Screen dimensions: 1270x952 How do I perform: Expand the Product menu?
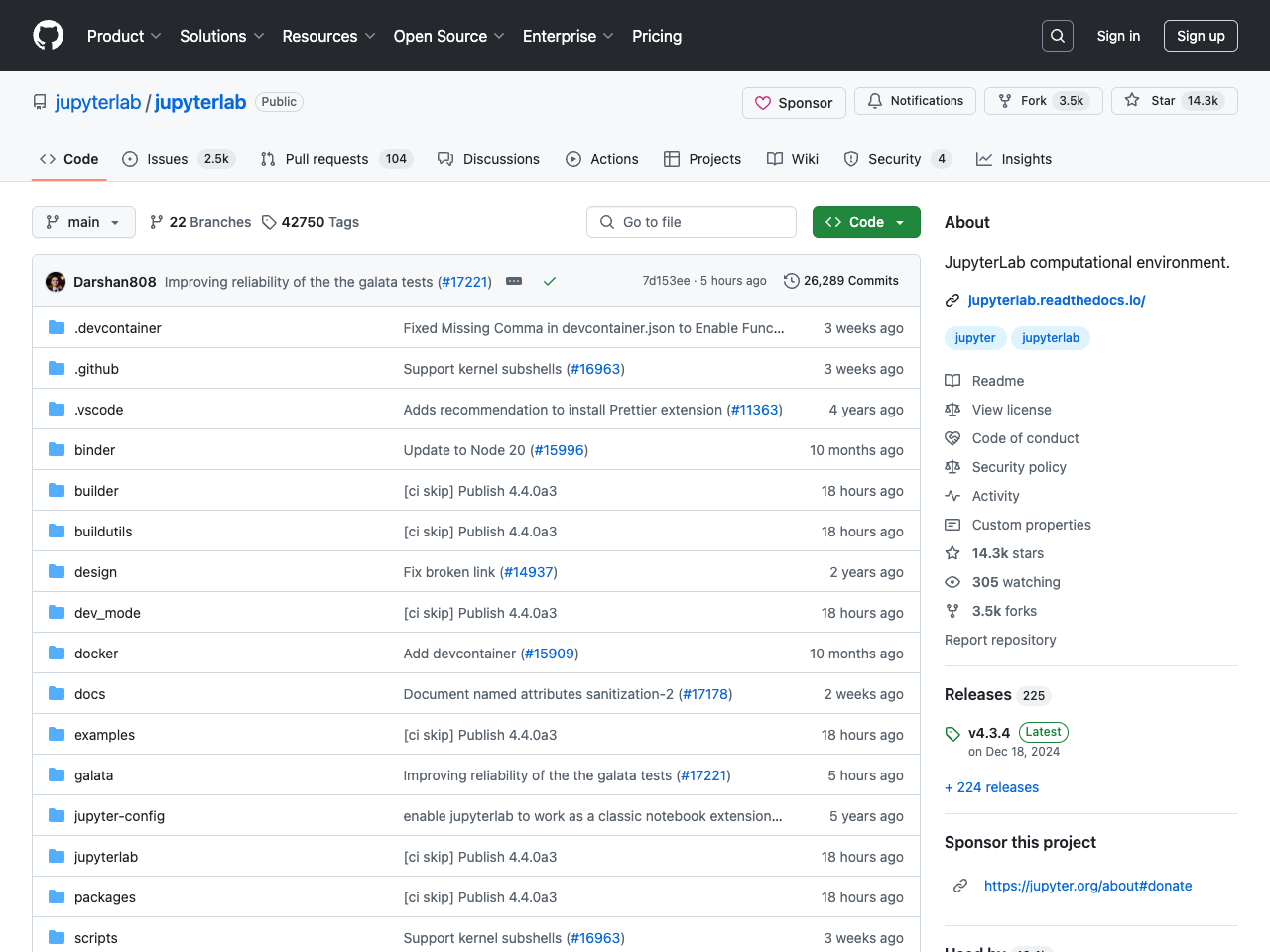pyautogui.click(x=124, y=36)
